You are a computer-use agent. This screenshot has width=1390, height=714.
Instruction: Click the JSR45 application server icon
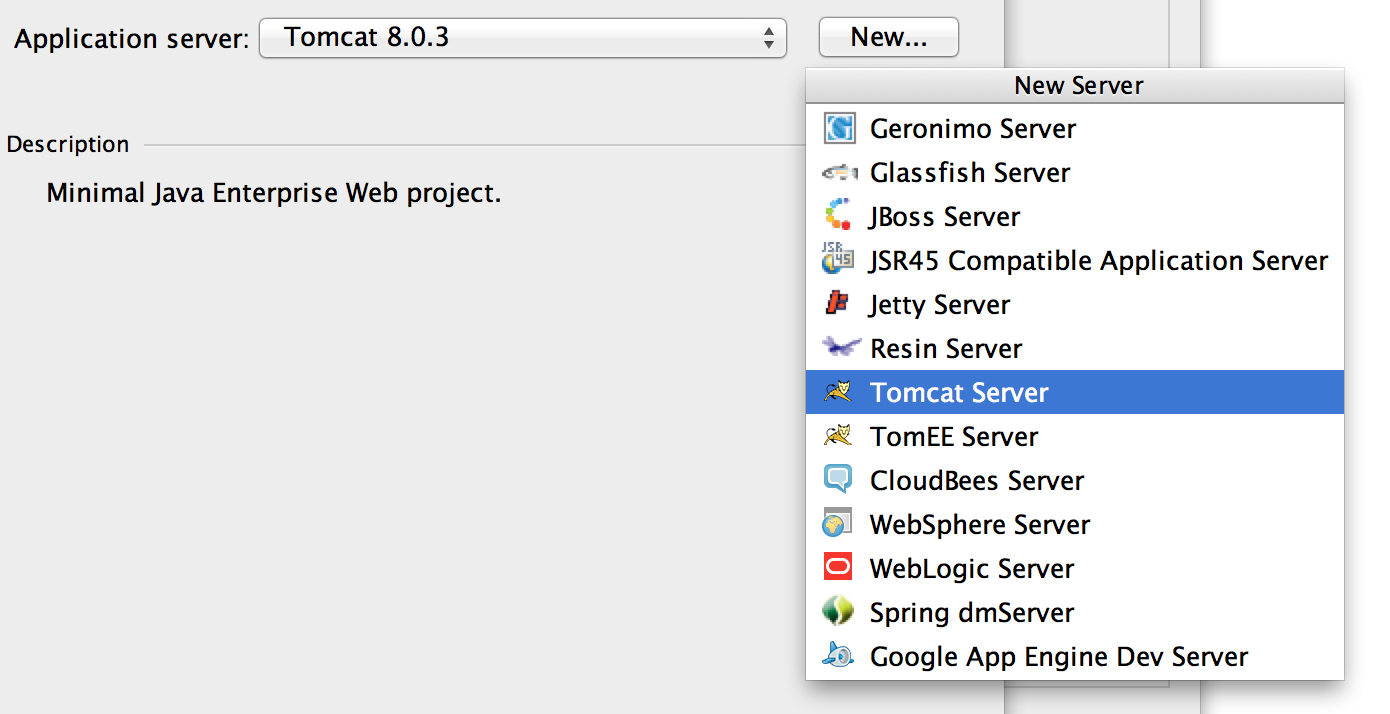click(838, 260)
